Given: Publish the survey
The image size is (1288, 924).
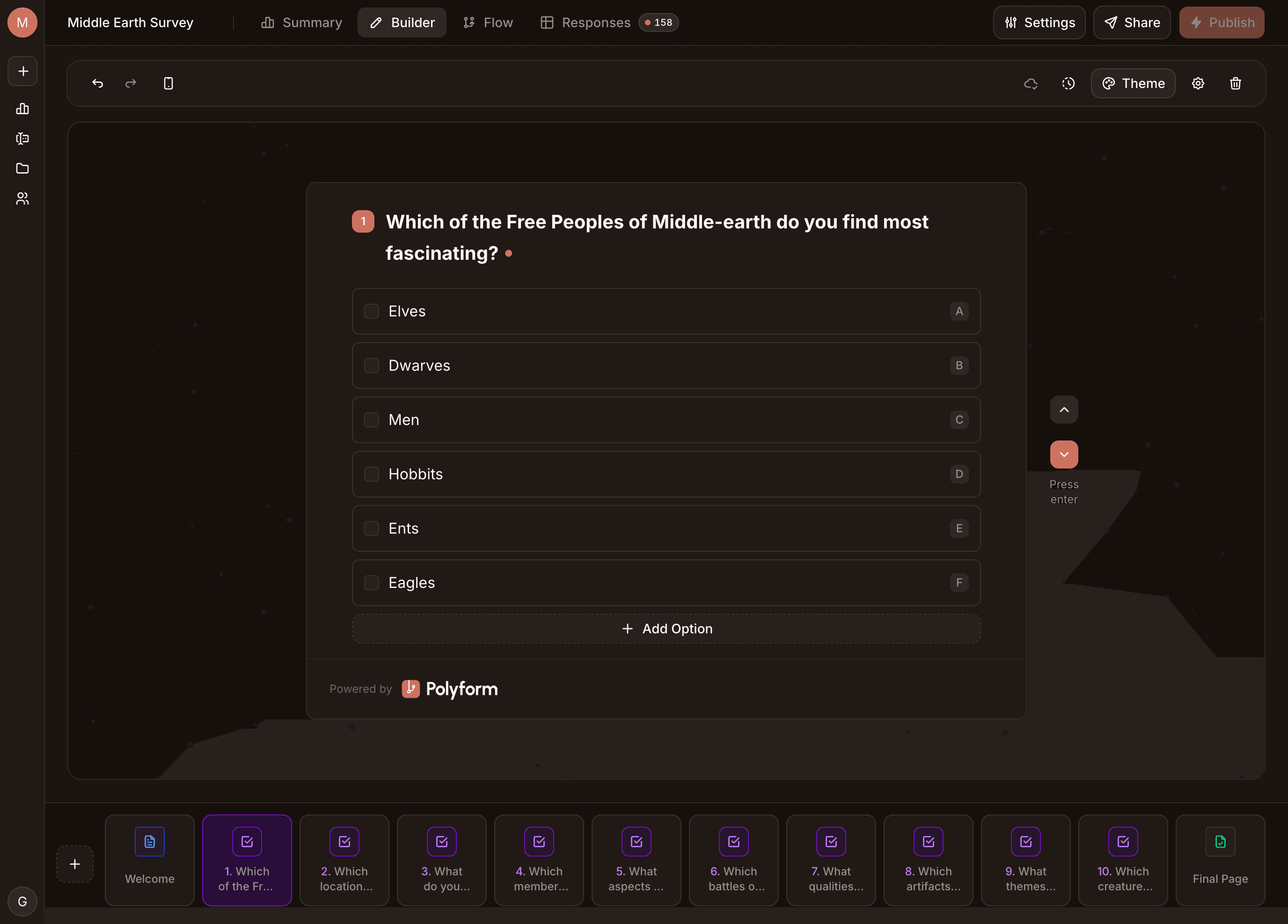Looking at the screenshot, I should tap(1222, 22).
